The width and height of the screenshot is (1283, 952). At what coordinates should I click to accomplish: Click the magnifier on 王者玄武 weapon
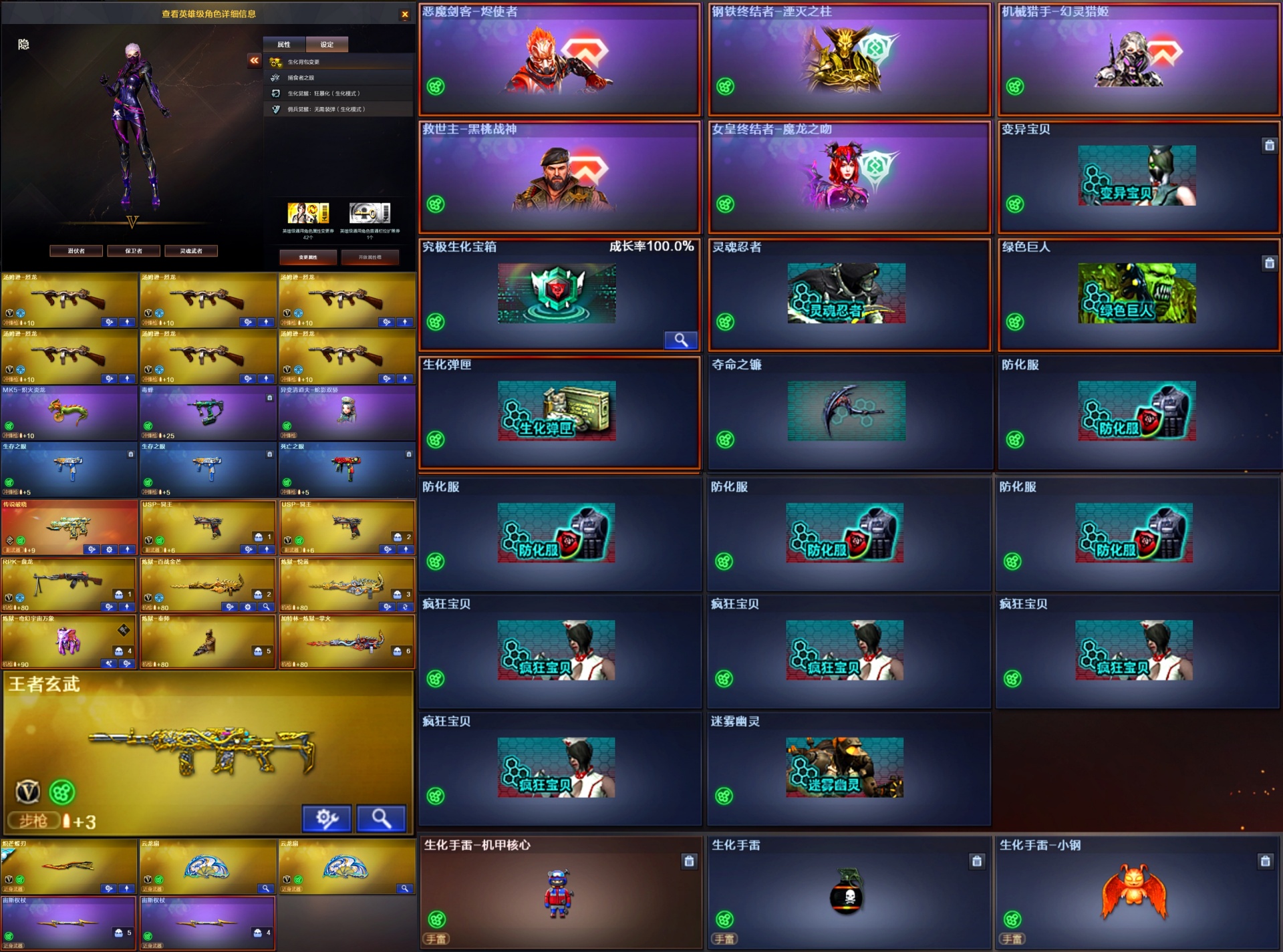[382, 818]
